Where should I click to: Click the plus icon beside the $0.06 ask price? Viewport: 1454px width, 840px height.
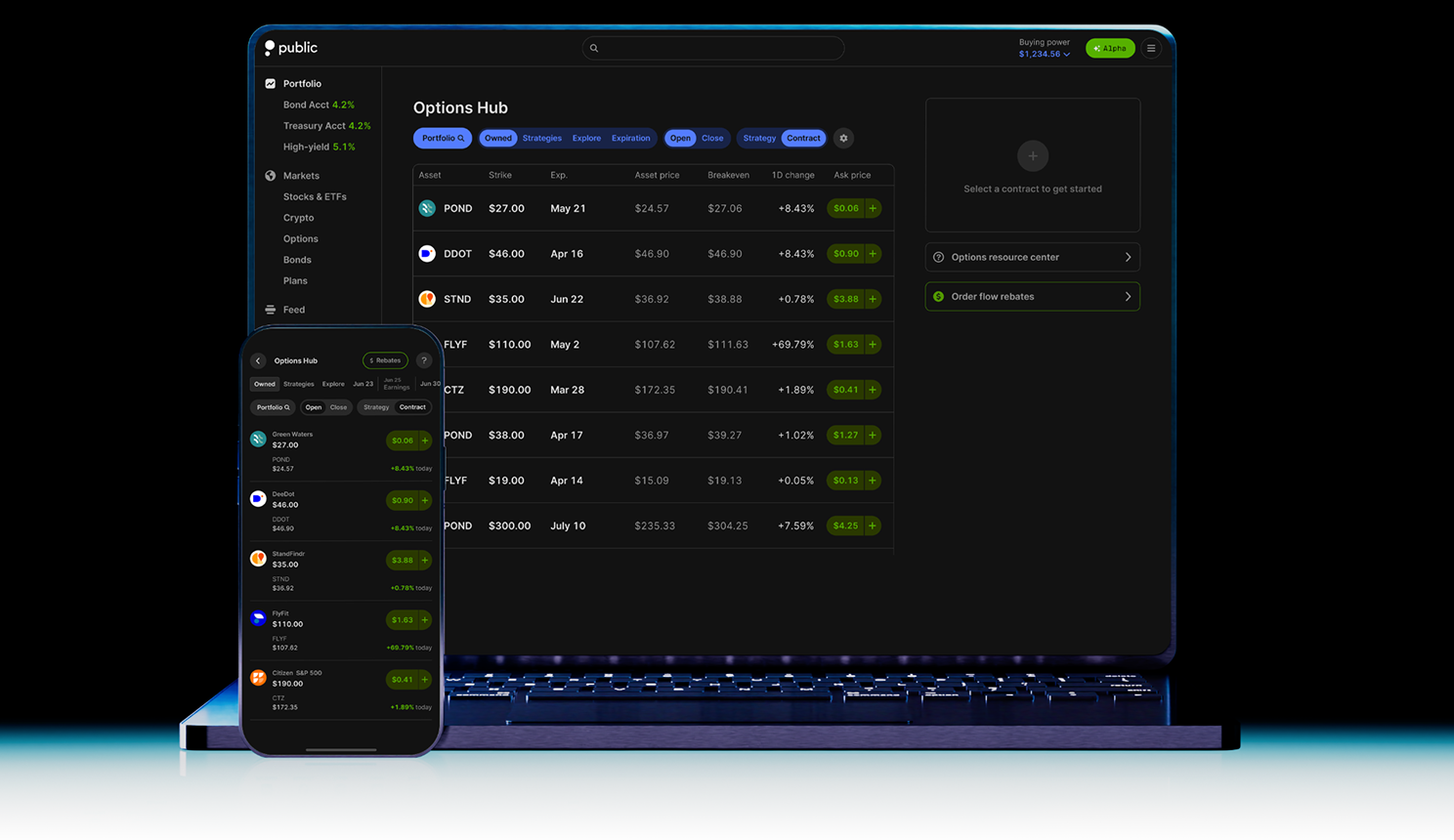873,208
